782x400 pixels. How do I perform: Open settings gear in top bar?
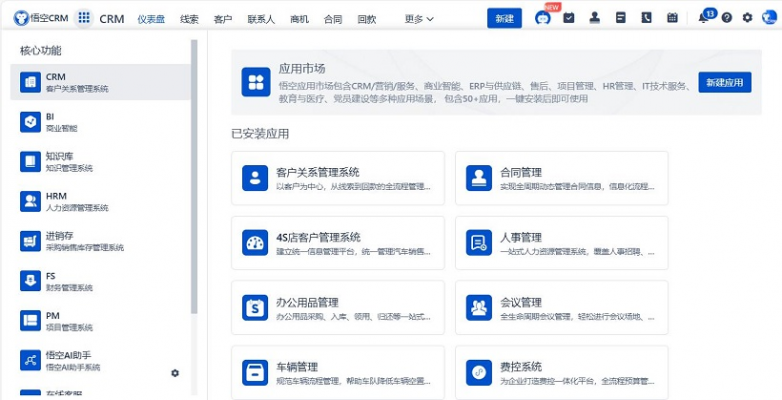(747, 18)
